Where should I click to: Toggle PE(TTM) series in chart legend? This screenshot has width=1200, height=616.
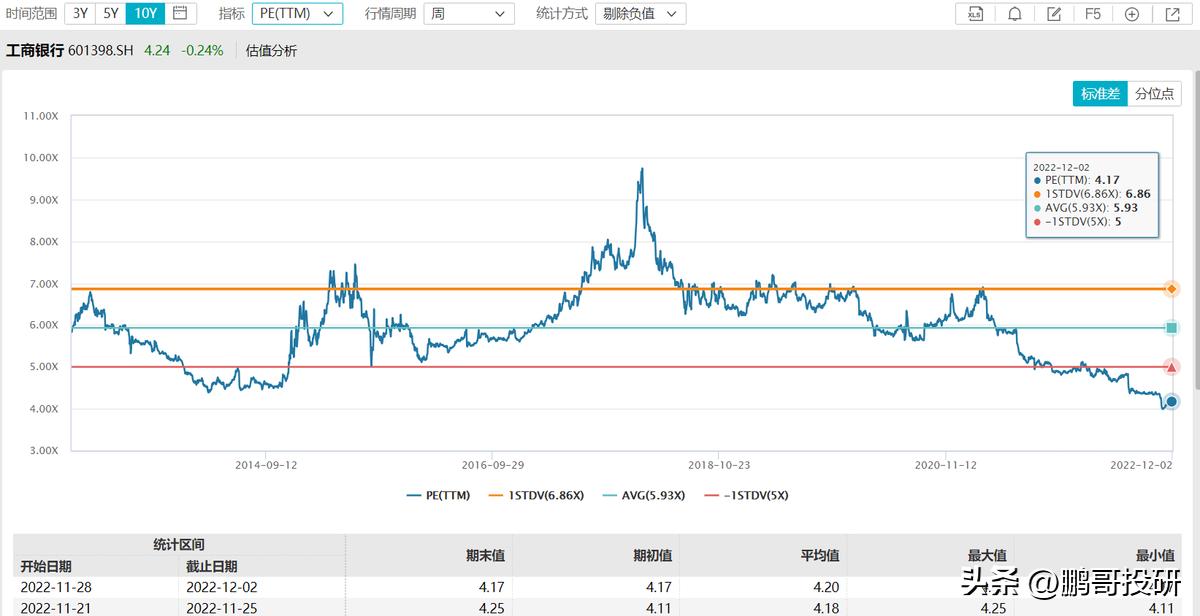pyautogui.click(x=438, y=495)
